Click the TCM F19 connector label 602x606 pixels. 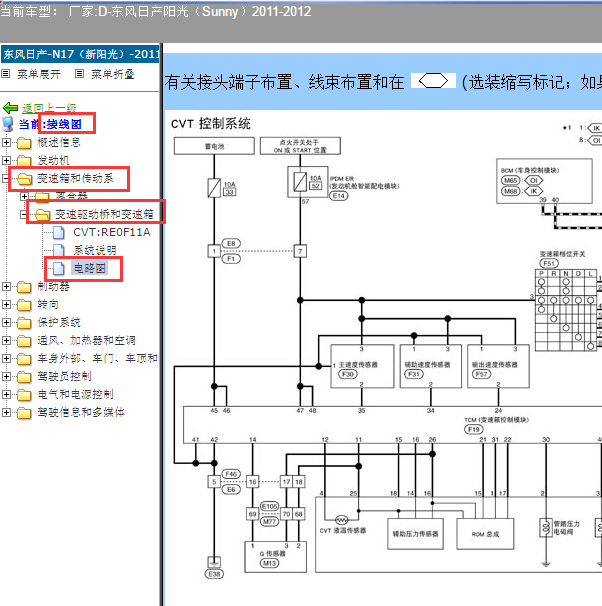474,429
